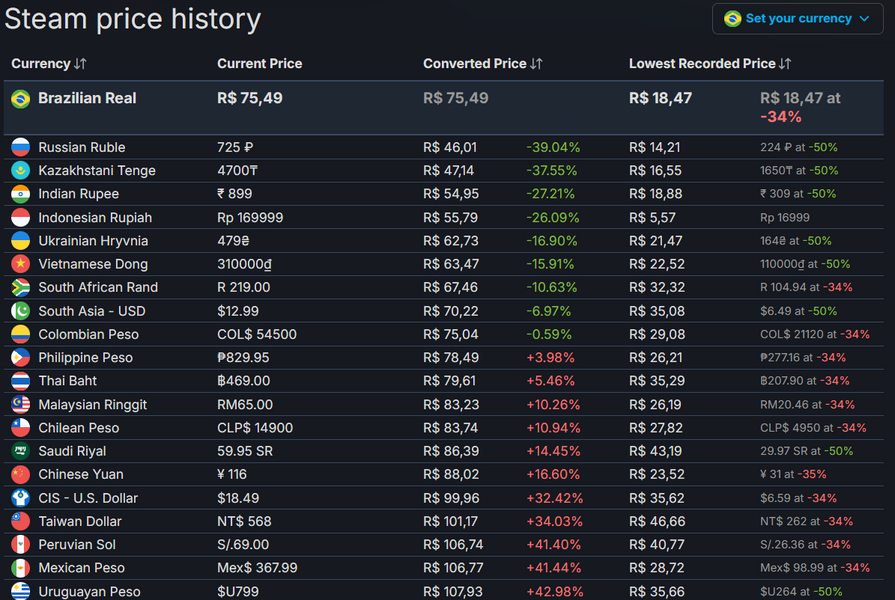Click the Mexican Peso flag icon
This screenshot has height=600, width=895.
(20, 568)
